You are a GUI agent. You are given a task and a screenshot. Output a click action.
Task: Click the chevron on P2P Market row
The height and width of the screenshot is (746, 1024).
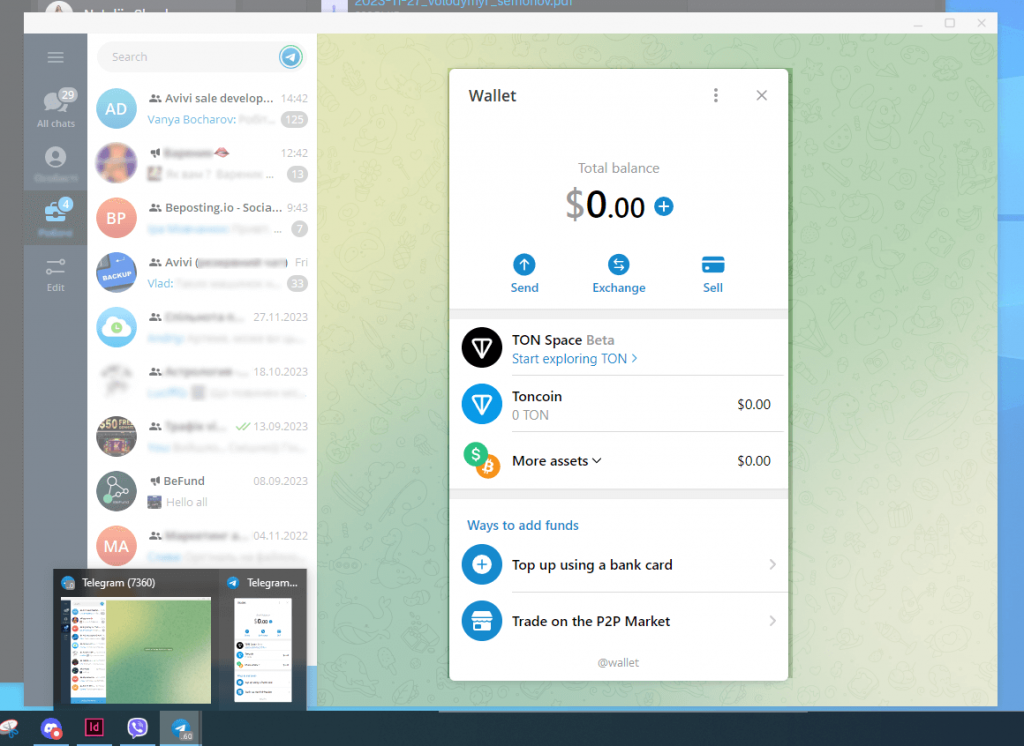click(773, 621)
